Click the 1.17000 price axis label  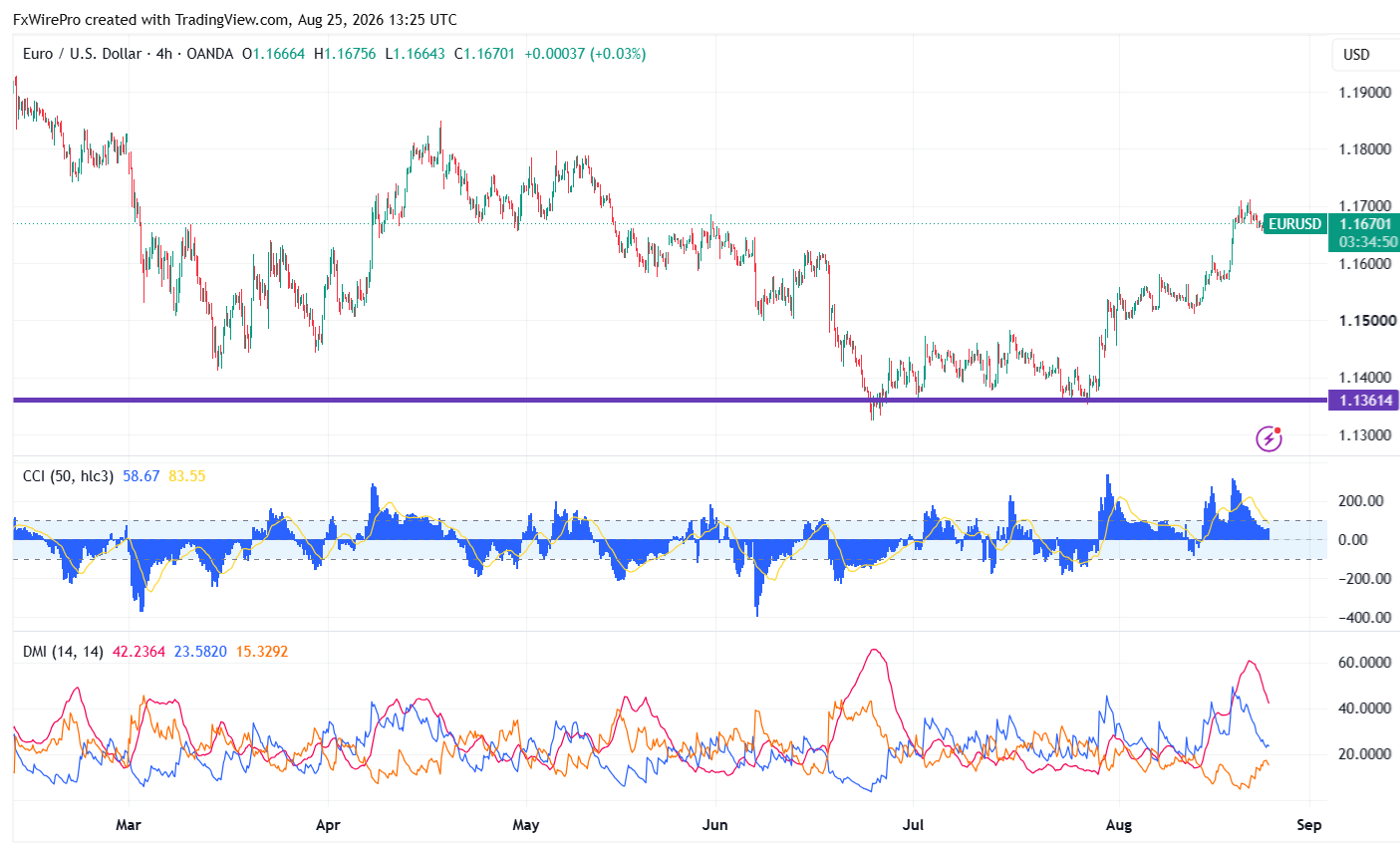tap(1365, 206)
